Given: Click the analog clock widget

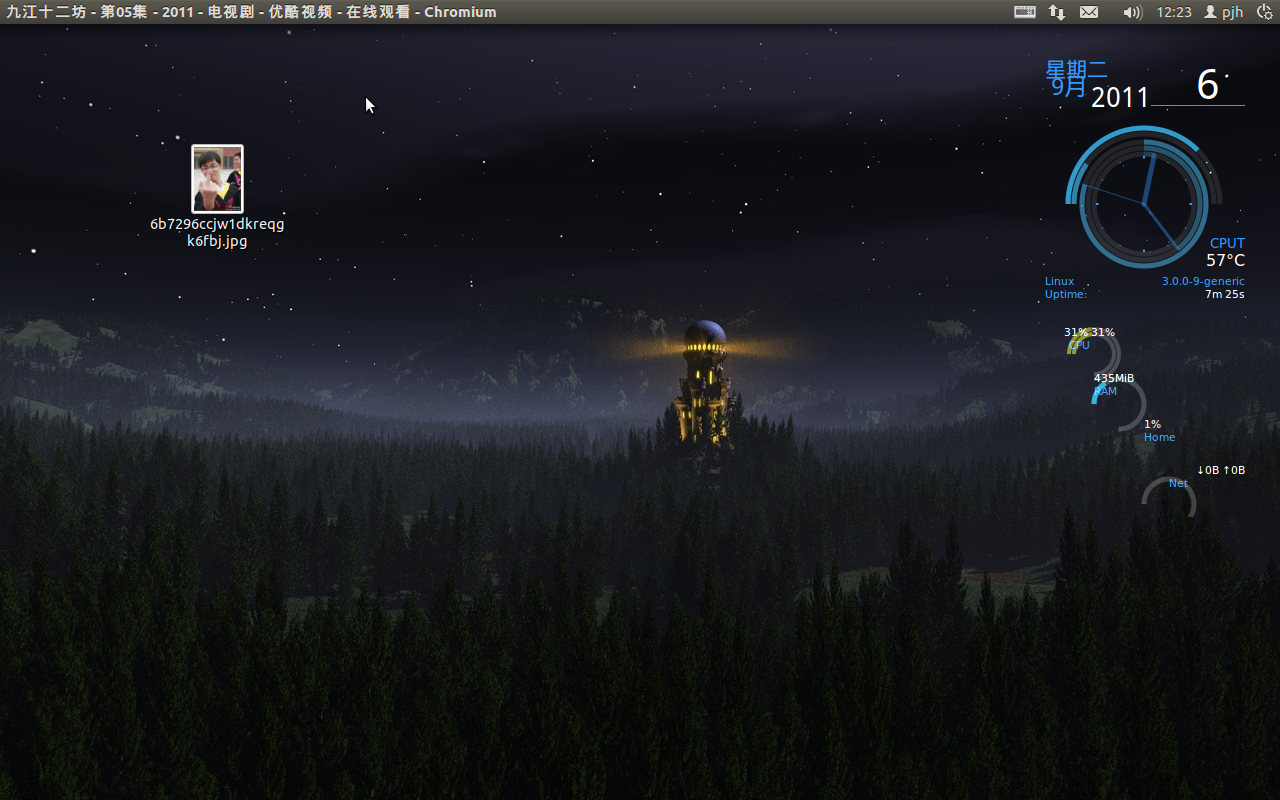Looking at the screenshot, I should [1143, 202].
